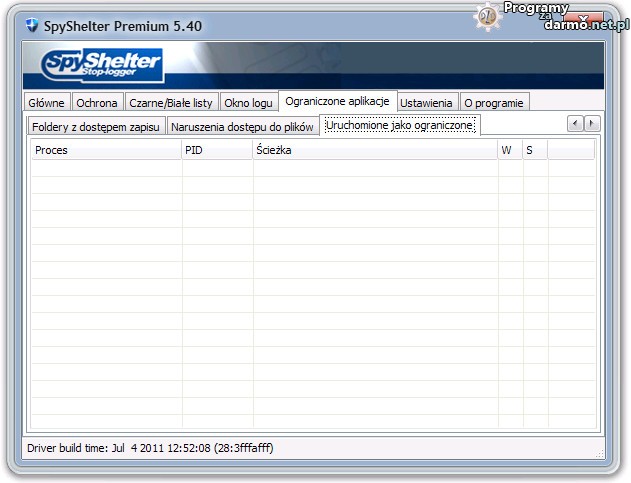
Task: Go to the Okno logu tab
Action: (x=248, y=103)
